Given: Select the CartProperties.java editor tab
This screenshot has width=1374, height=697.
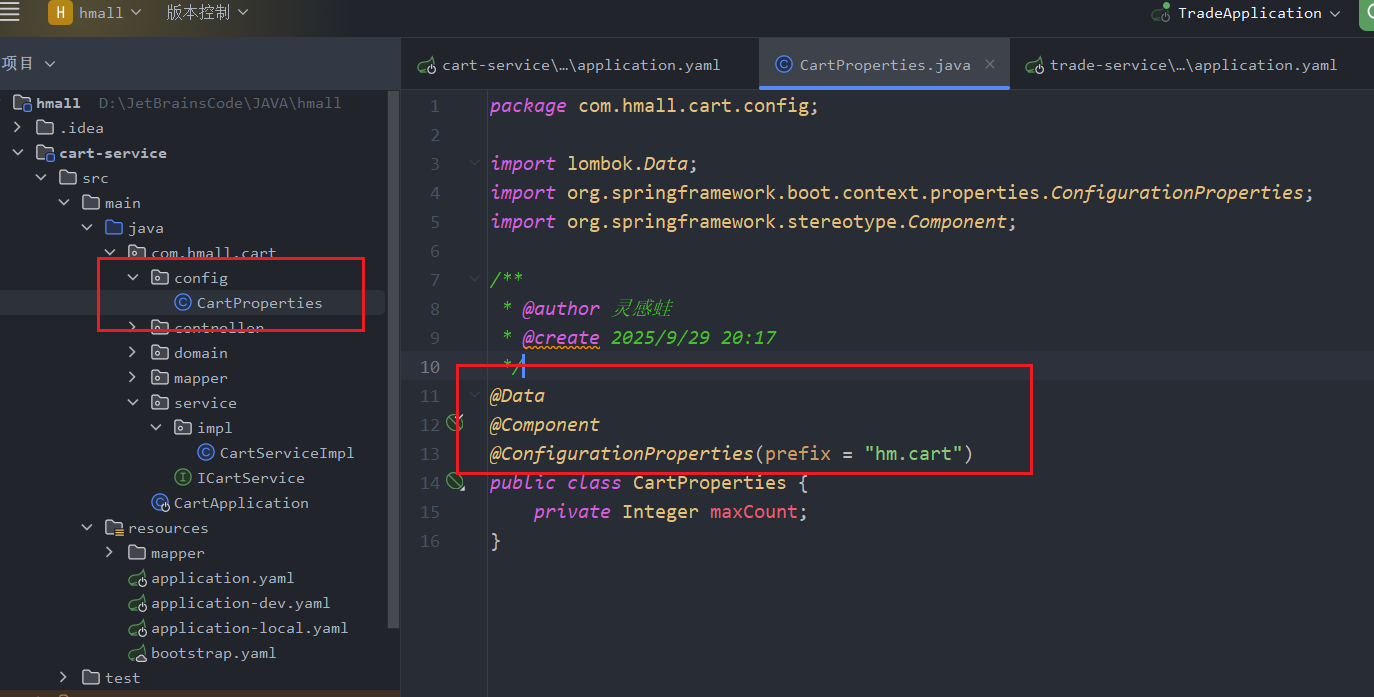Looking at the screenshot, I should (x=884, y=64).
